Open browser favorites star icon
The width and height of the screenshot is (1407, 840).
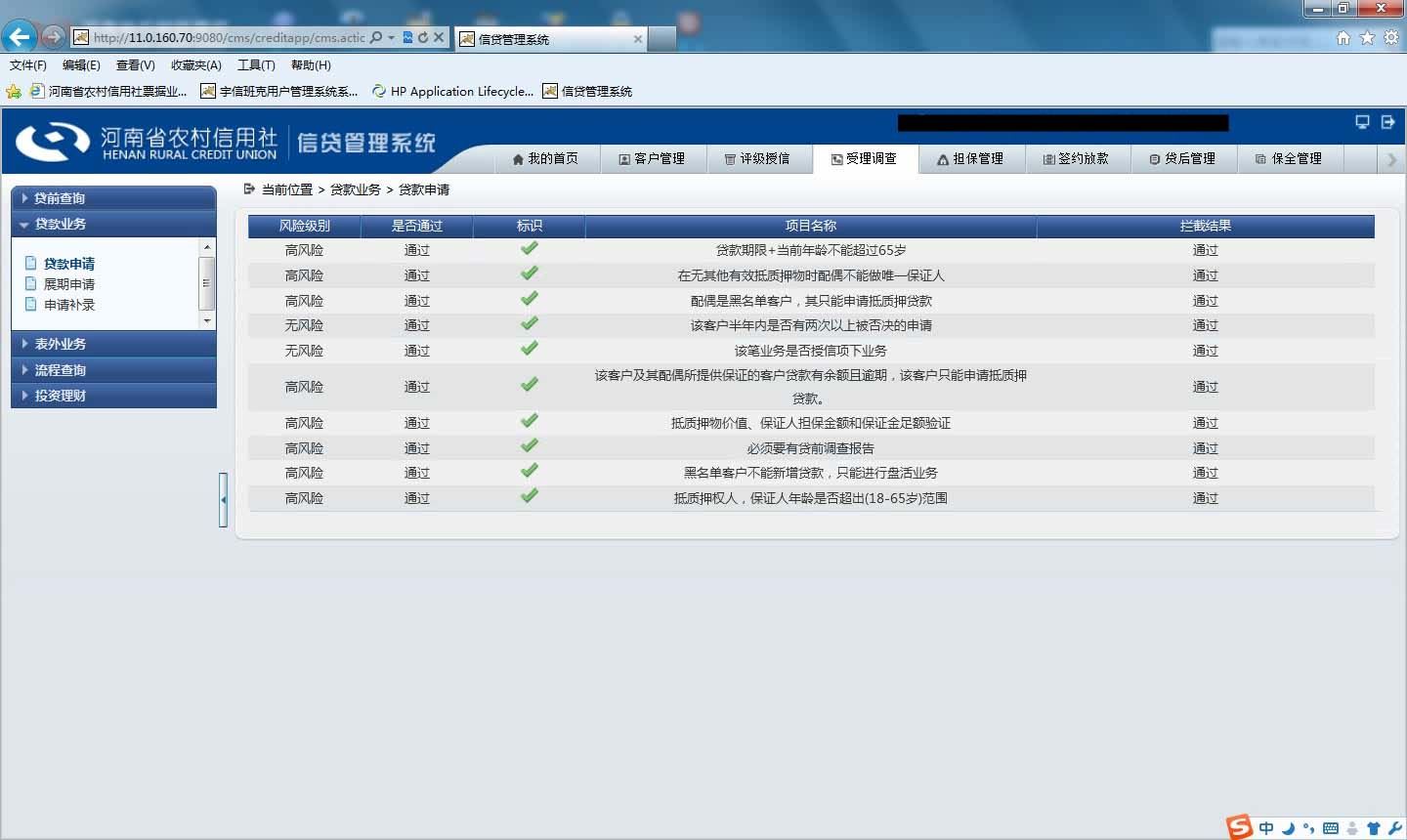(1367, 38)
